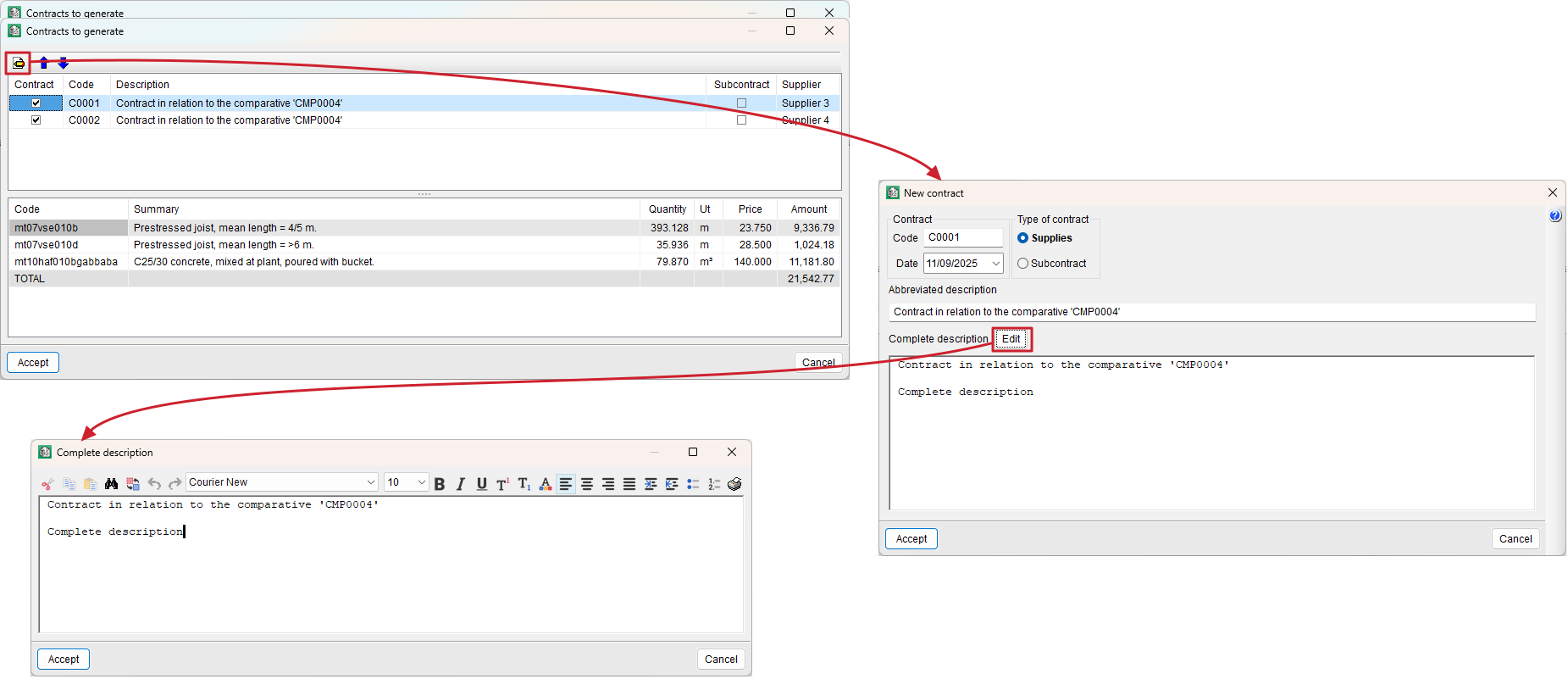Viewport: 1568px width, 679px height.
Task: Increase paragraph indent
Action: pyautogui.click(x=651, y=483)
